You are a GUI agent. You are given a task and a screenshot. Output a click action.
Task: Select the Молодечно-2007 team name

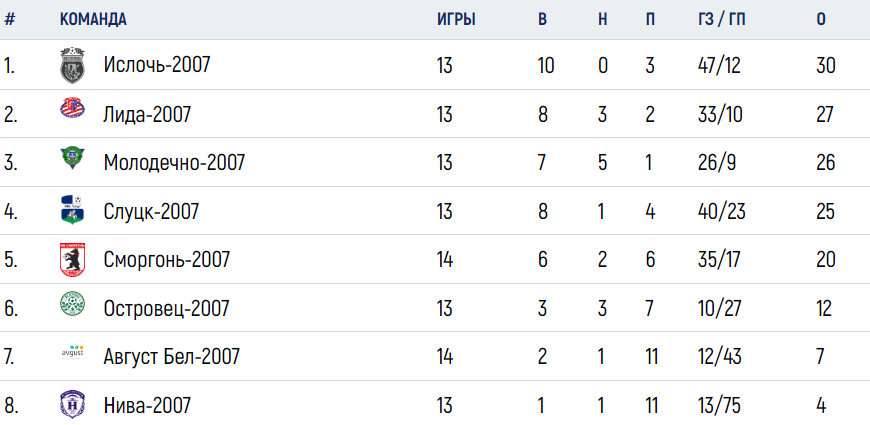click(174, 163)
